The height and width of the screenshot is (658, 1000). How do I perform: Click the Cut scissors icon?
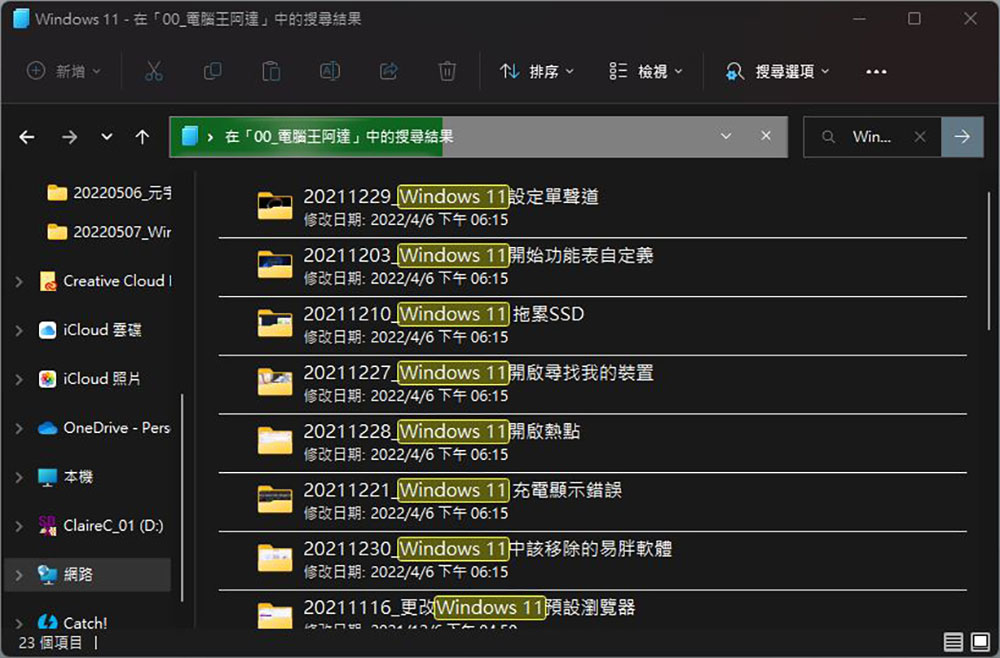coord(154,71)
